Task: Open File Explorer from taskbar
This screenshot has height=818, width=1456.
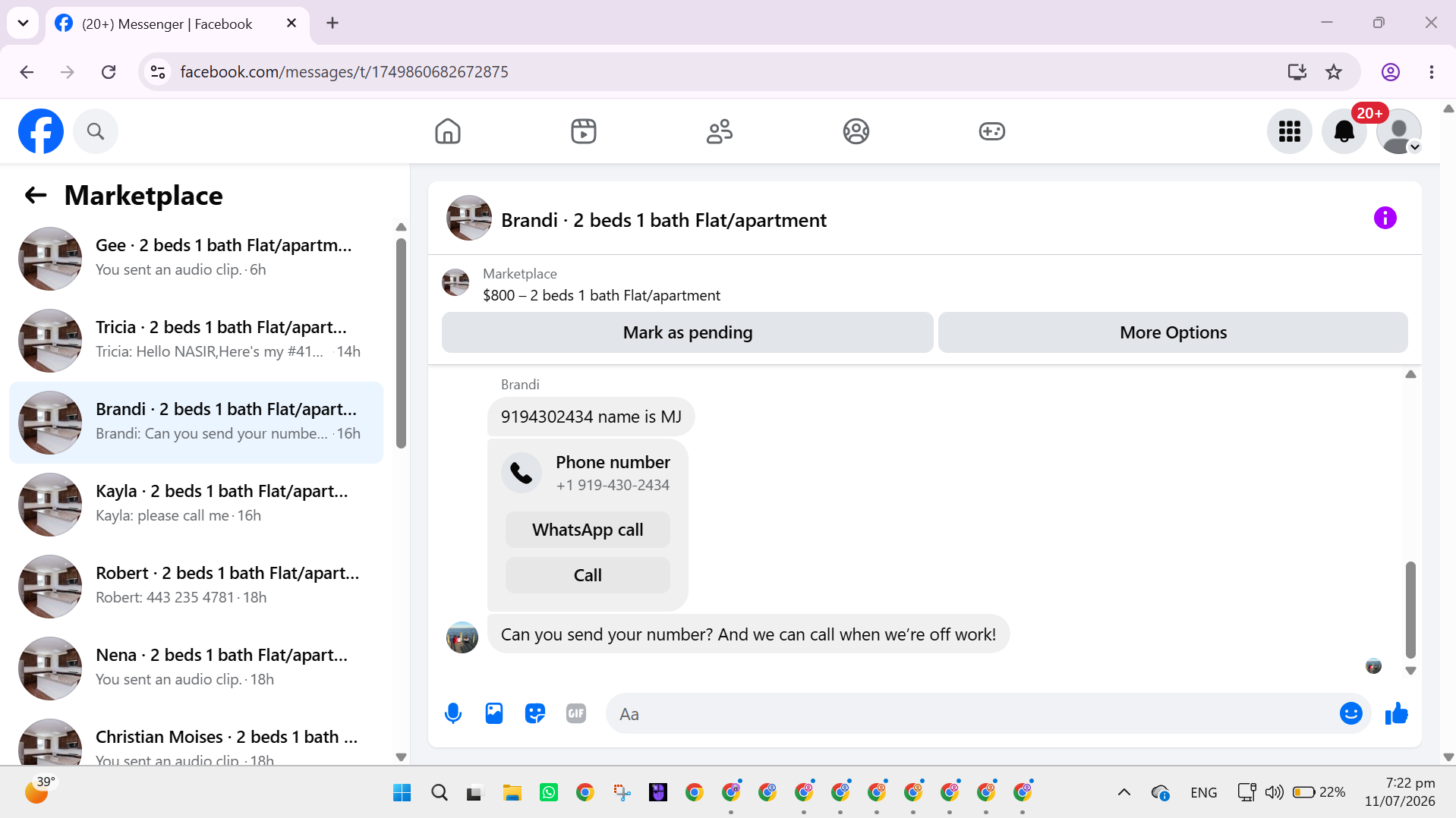Action: (512, 793)
